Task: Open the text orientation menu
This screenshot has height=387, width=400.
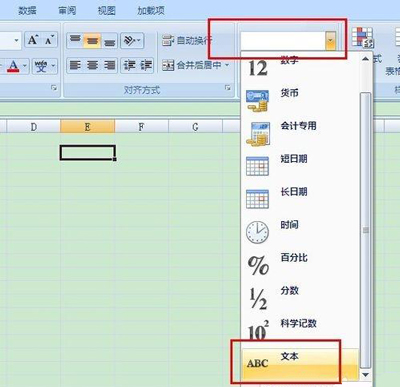Action: [132, 41]
